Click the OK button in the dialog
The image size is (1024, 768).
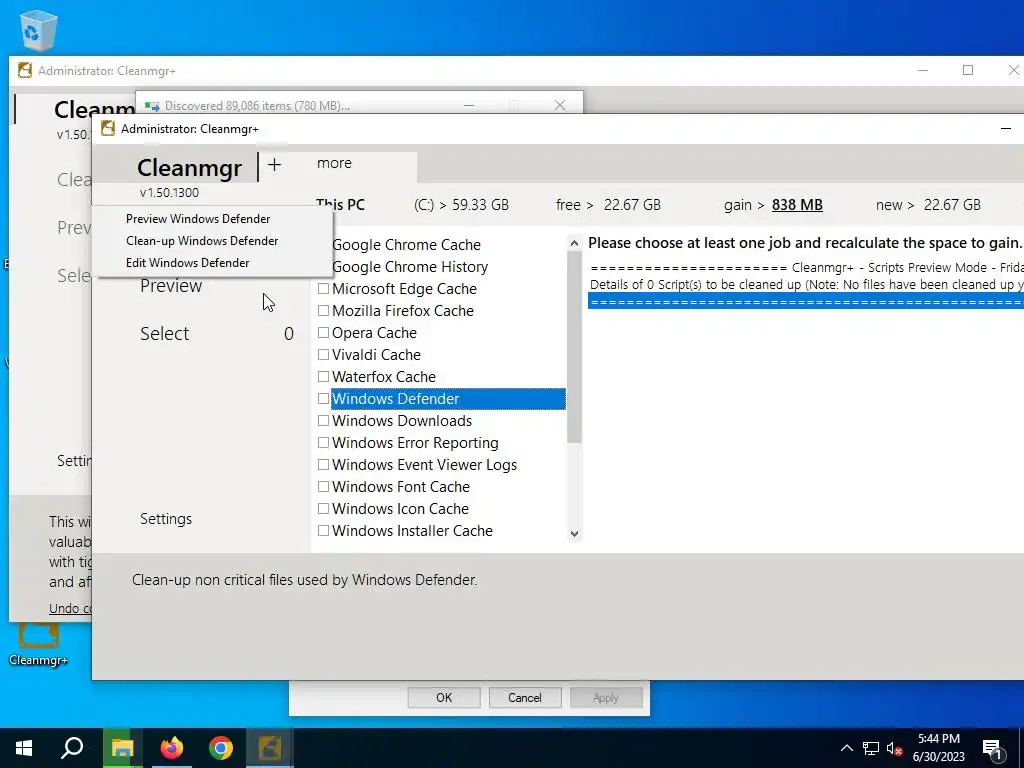(444, 697)
